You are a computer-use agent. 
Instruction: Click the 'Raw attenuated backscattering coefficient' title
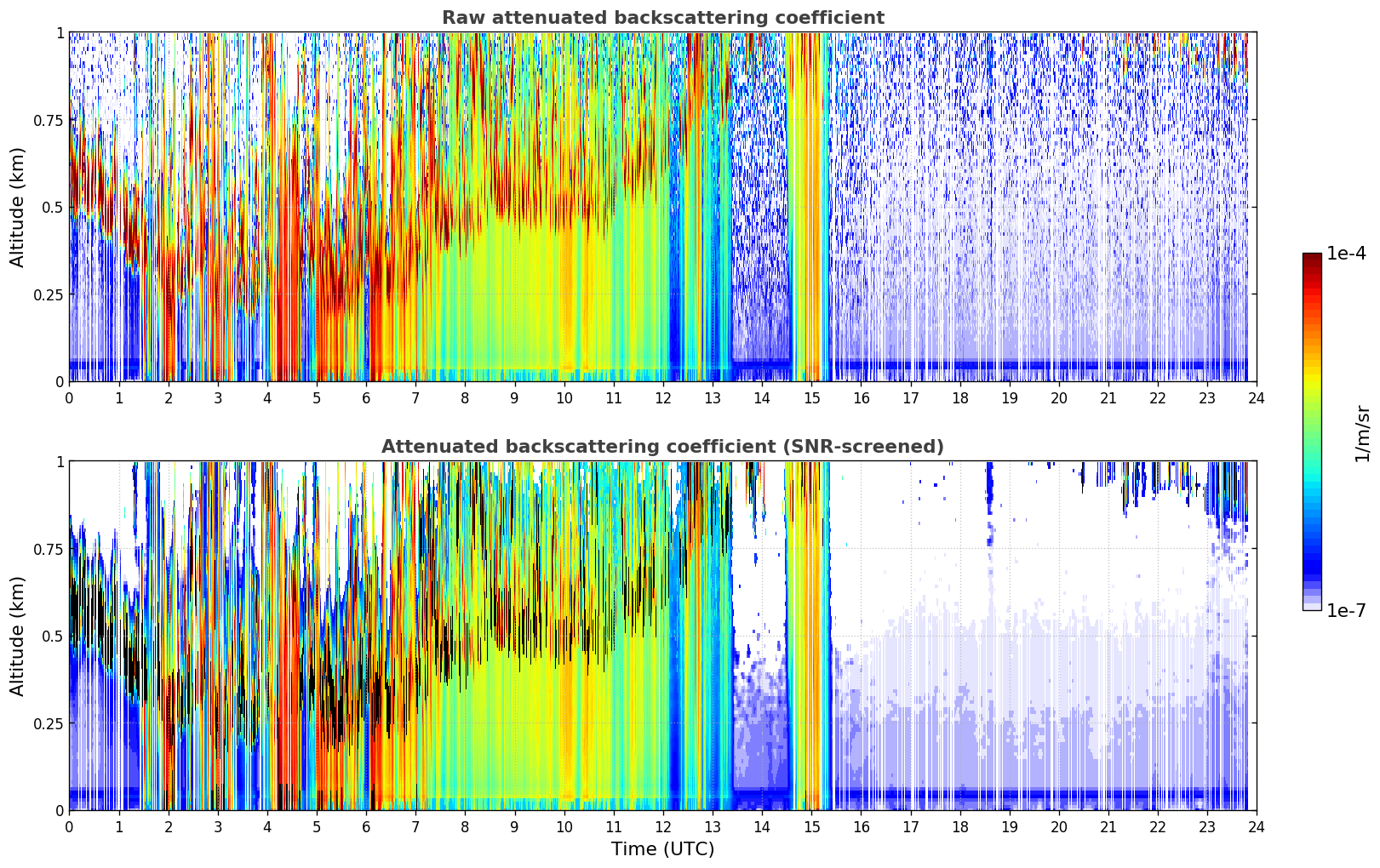click(x=662, y=18)
